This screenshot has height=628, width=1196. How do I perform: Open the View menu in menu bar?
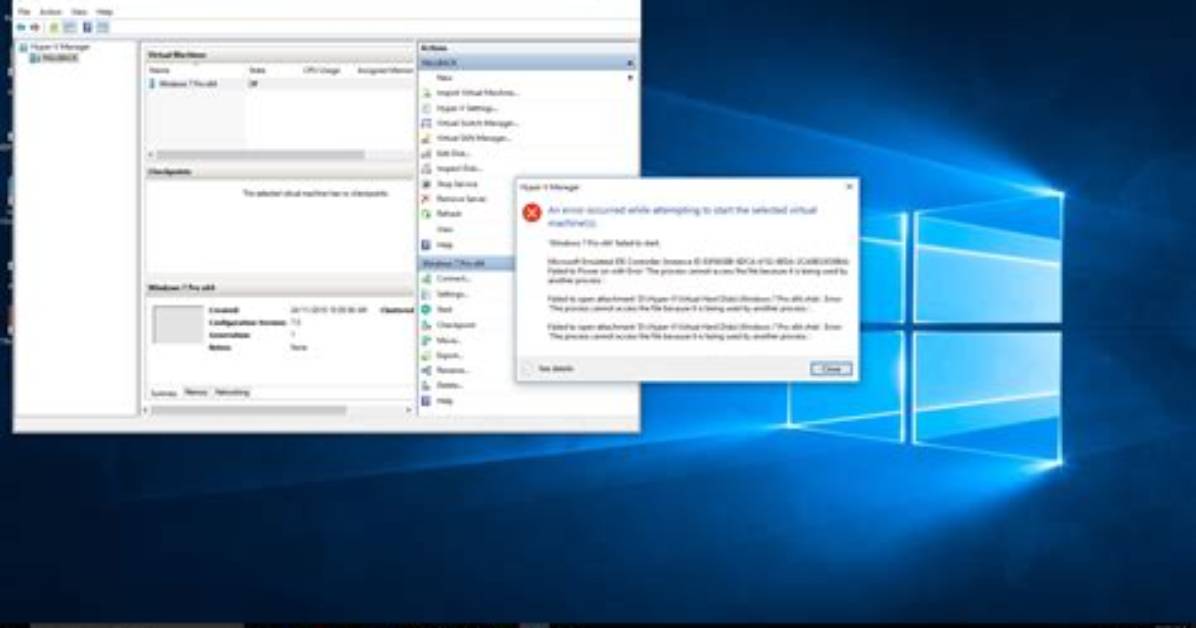pyautogui.click(x=79, y=12)
